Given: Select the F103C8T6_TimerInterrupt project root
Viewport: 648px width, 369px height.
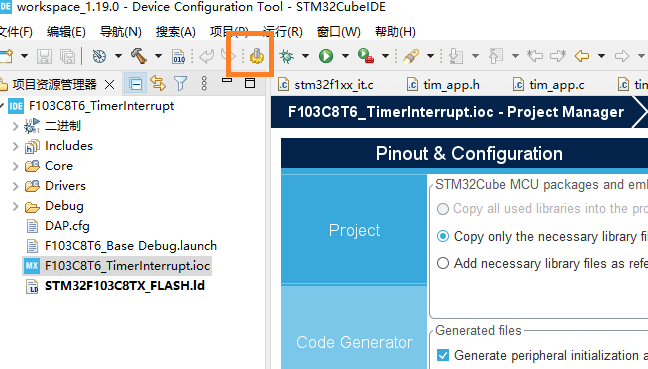Looking at the screenshot, I should (x=101, y=106).
